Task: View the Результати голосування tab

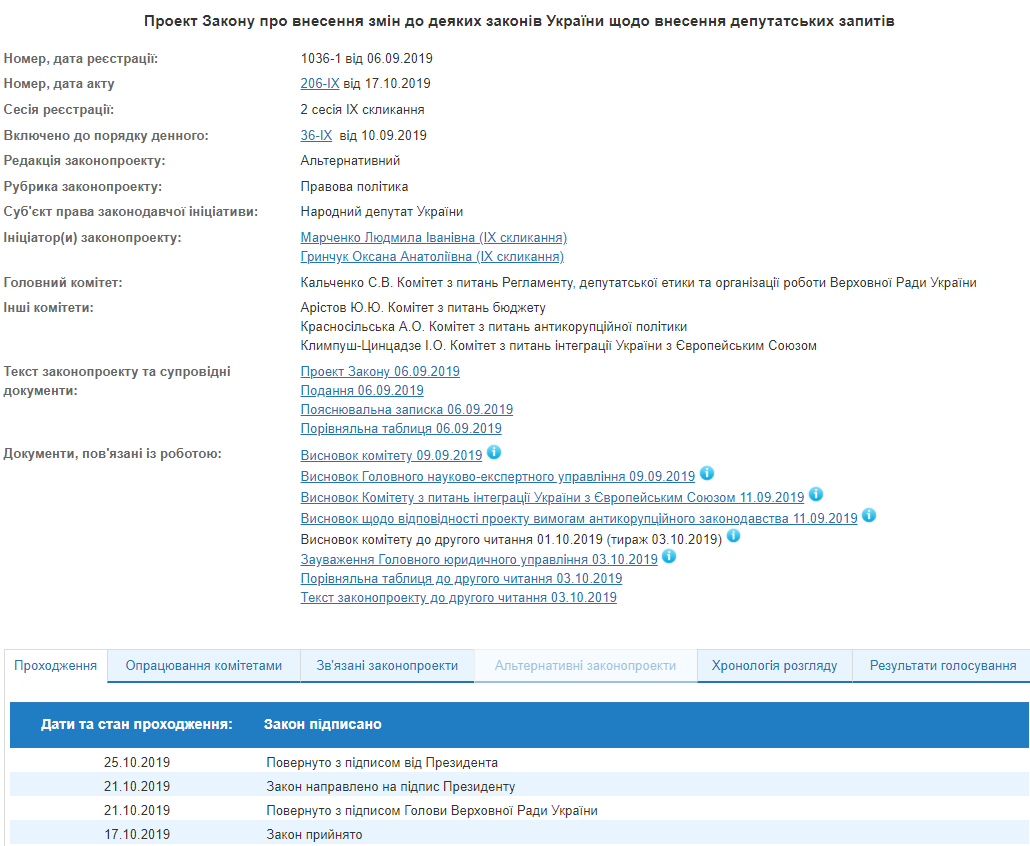Action: (940, 664)
